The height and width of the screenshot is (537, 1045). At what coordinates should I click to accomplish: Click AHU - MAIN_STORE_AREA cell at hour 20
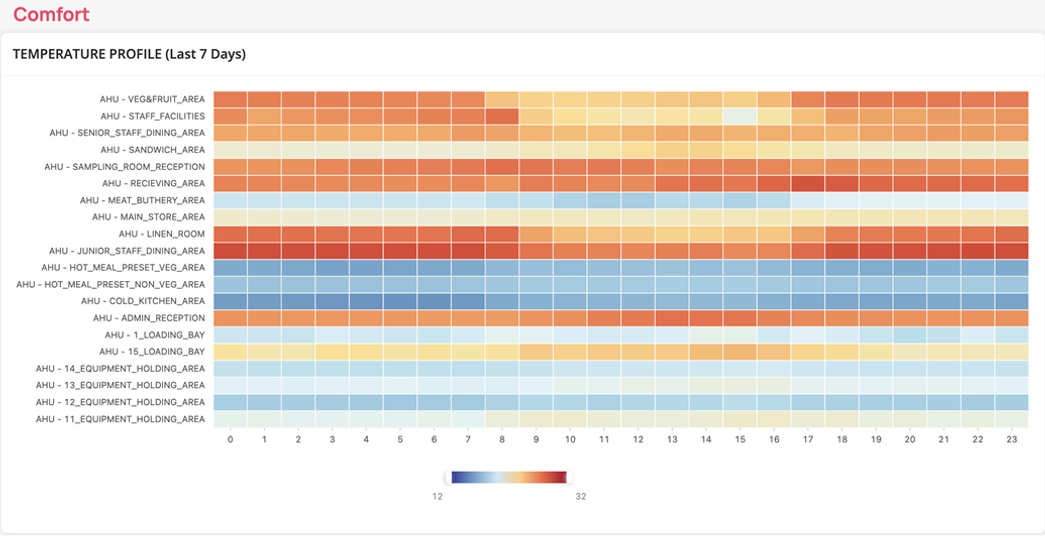(x=909, y=217)
